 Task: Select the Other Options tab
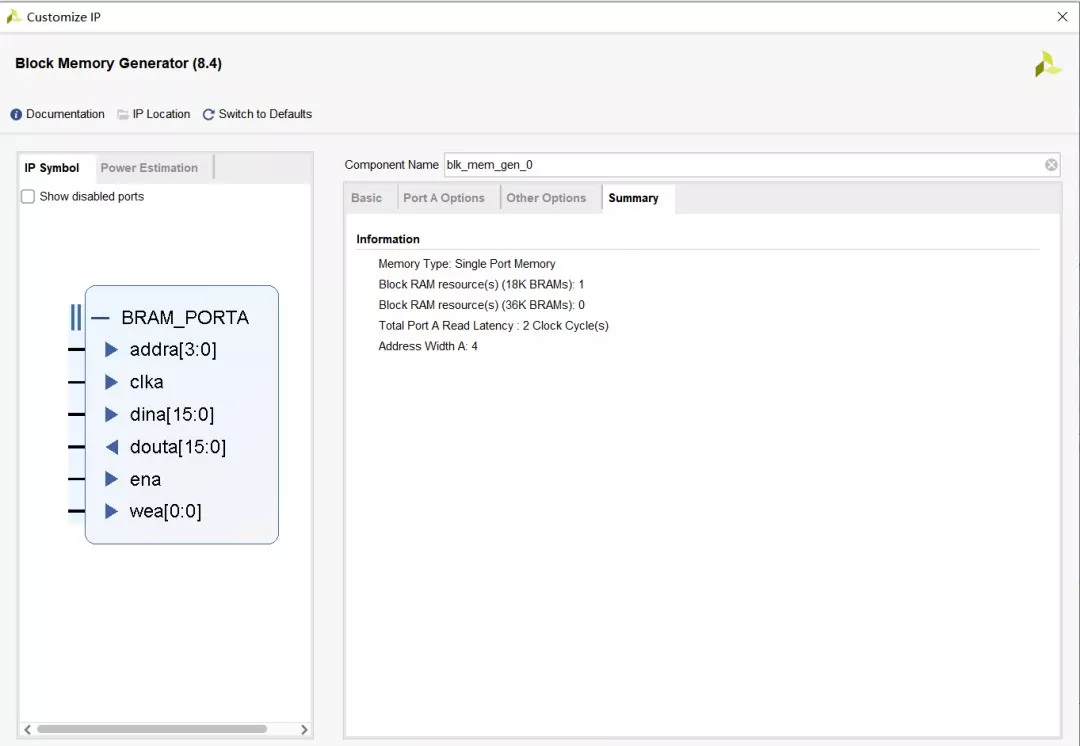coord(549,198)
